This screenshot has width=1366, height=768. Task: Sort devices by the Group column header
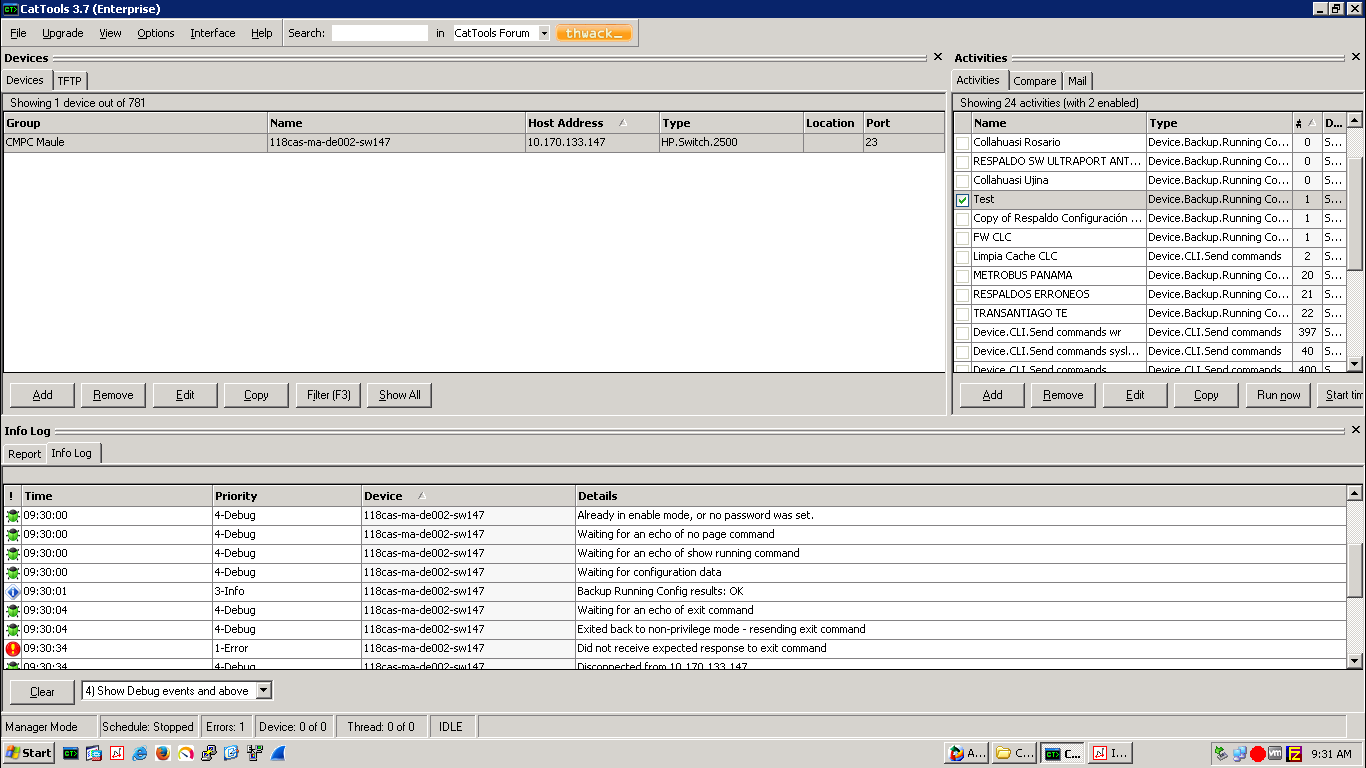pyautogui.click(x=135, y=123)
